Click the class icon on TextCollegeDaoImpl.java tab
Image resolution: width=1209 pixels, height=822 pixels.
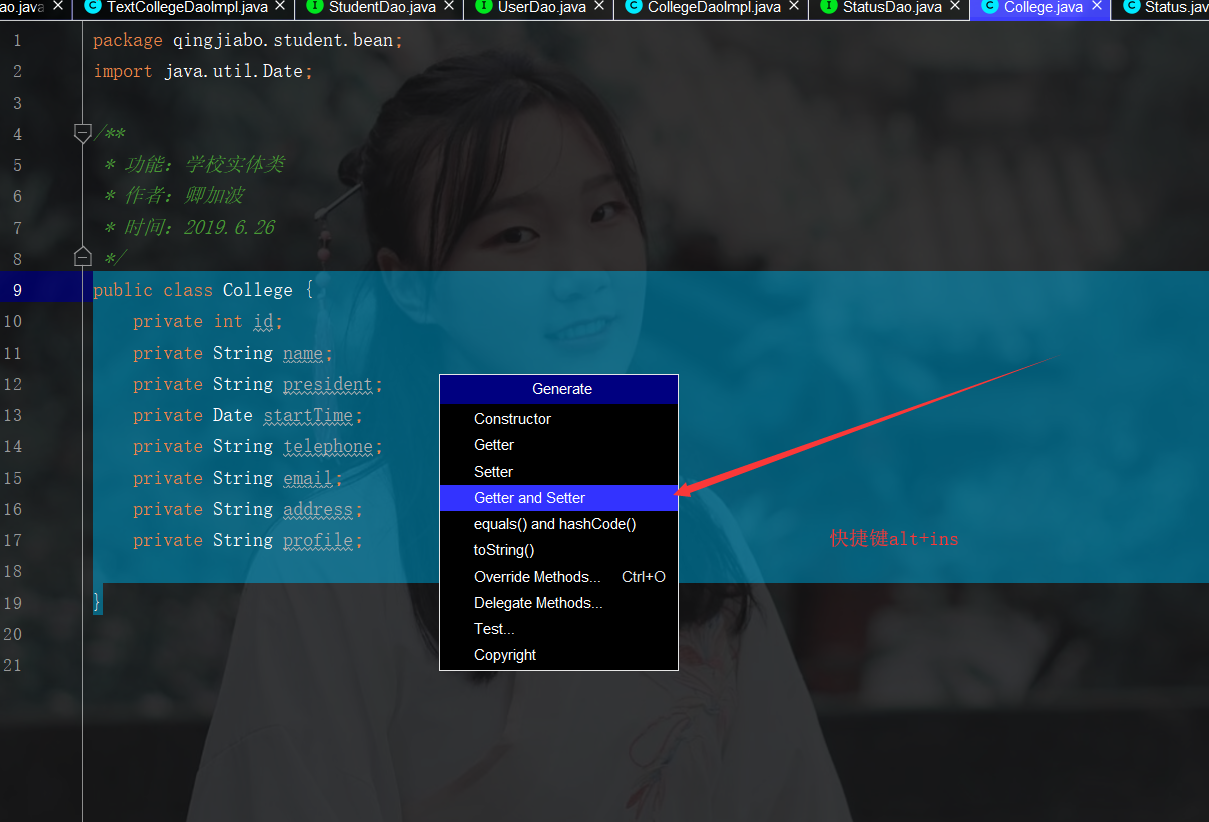(93, 6)
